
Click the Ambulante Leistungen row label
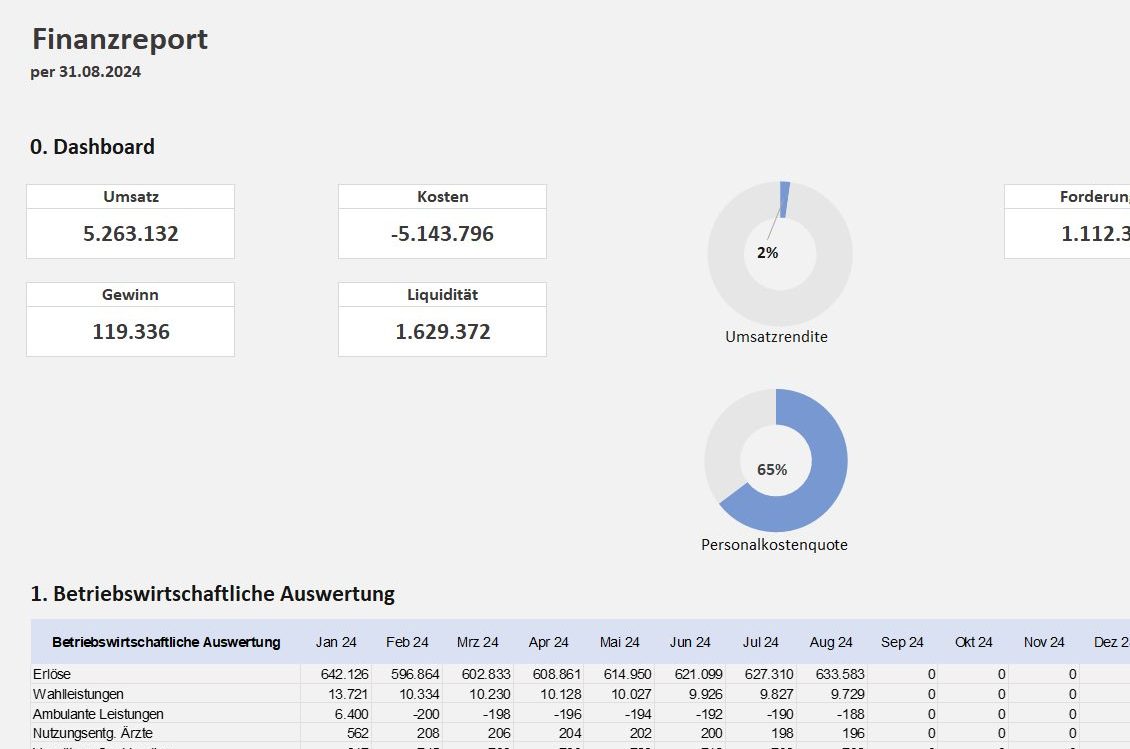pos(98,714)
